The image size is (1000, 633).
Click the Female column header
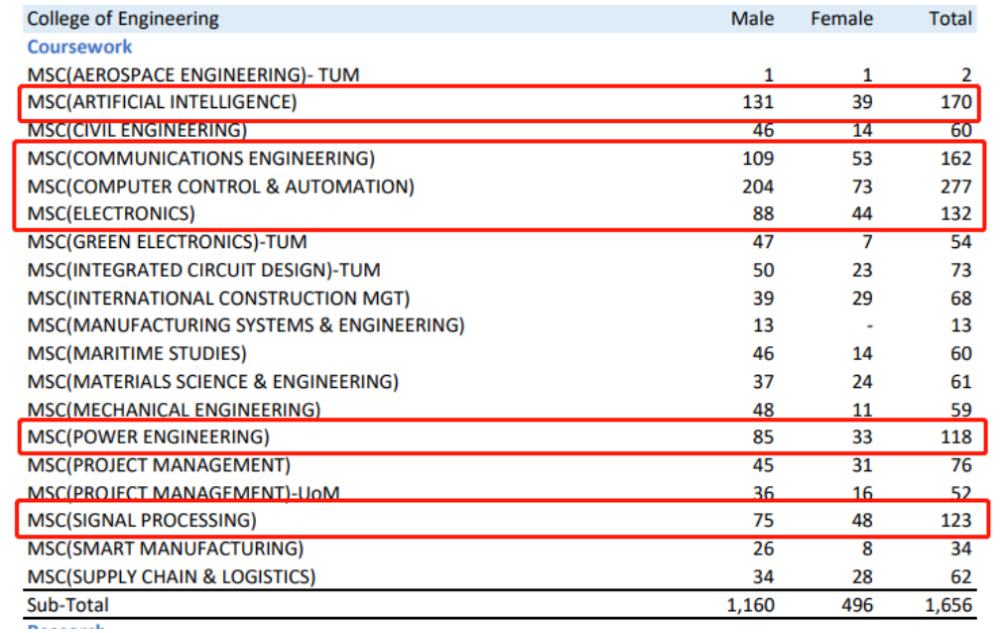847,18
